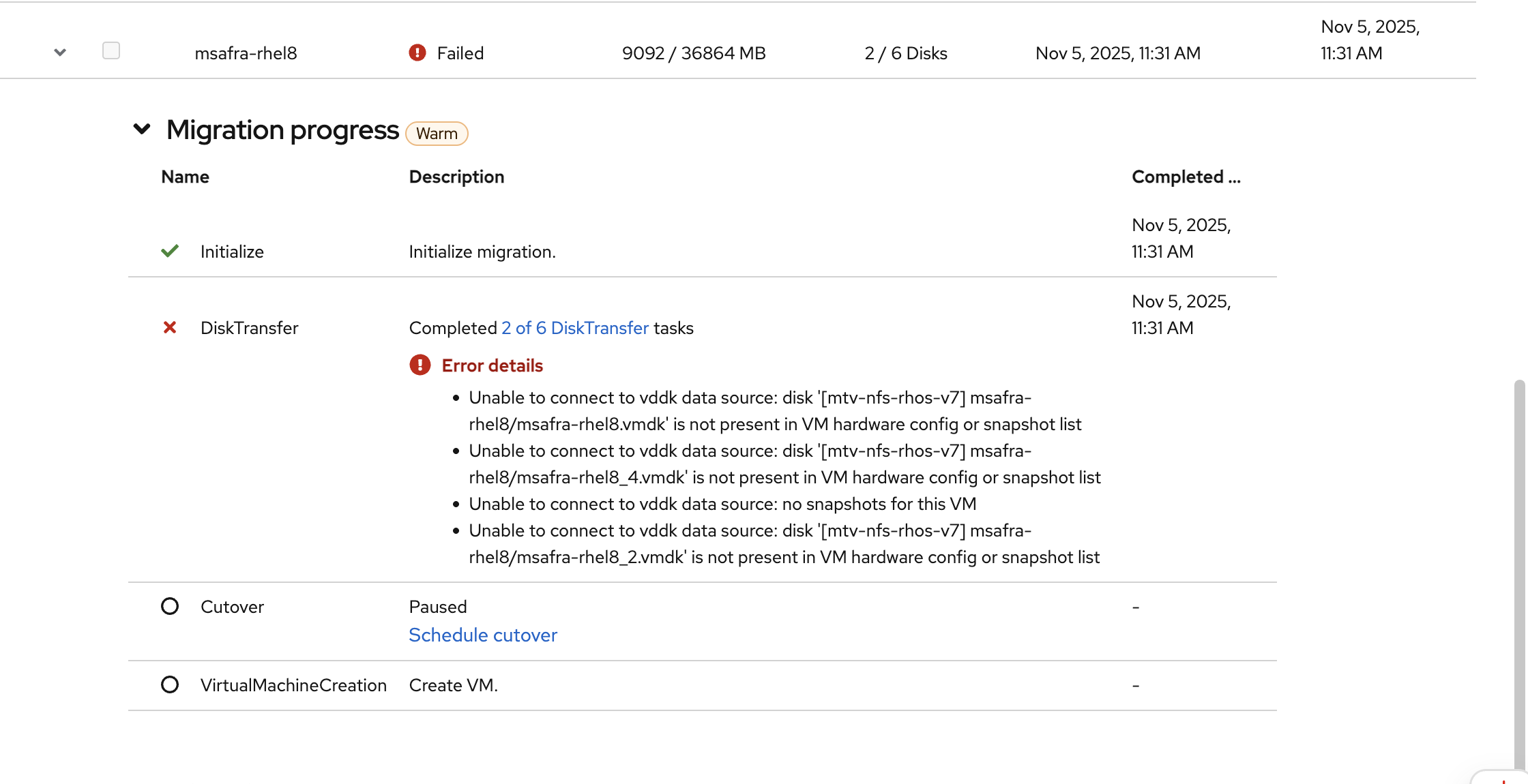Viewport: 1528px width, 784px height.
Task: Click the Error details heading text
Action: click(x=492, y=365)
